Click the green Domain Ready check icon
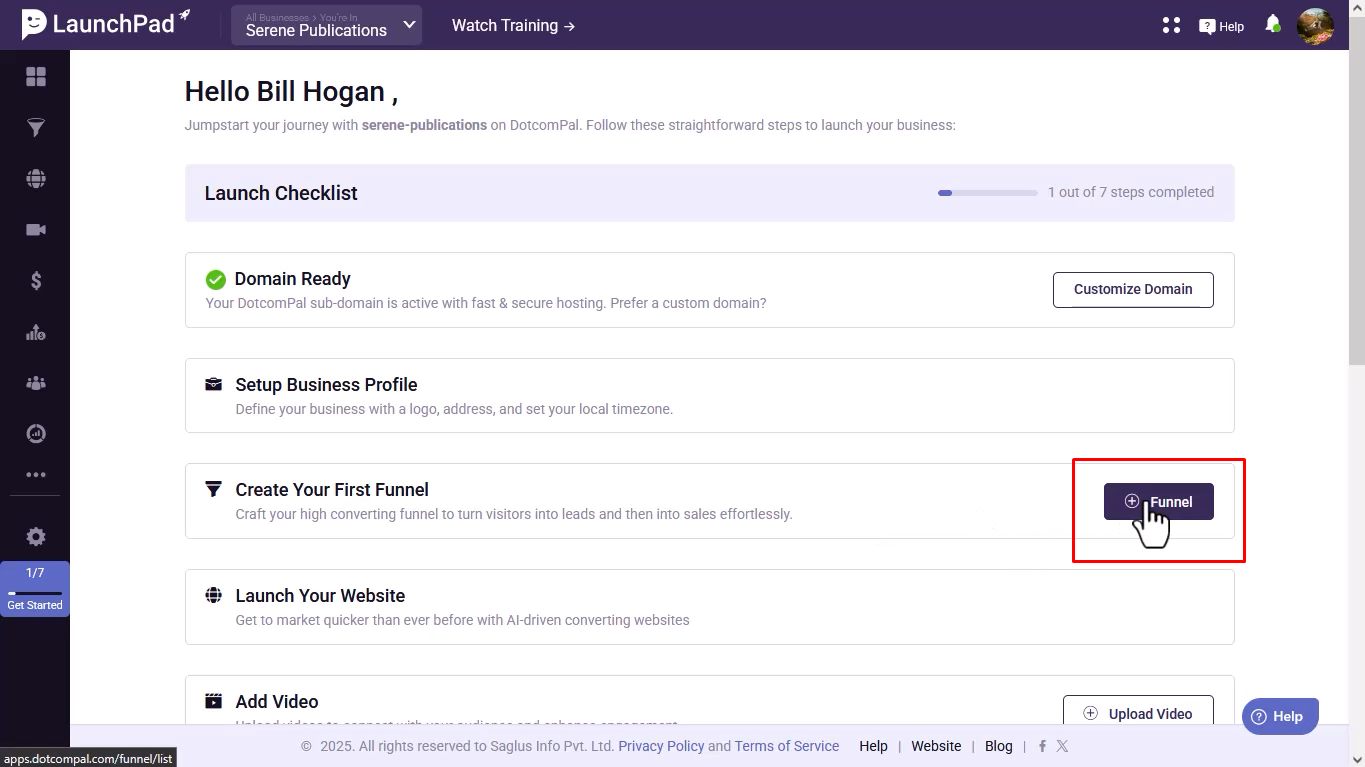1365x767 pixels. [215, 279]
